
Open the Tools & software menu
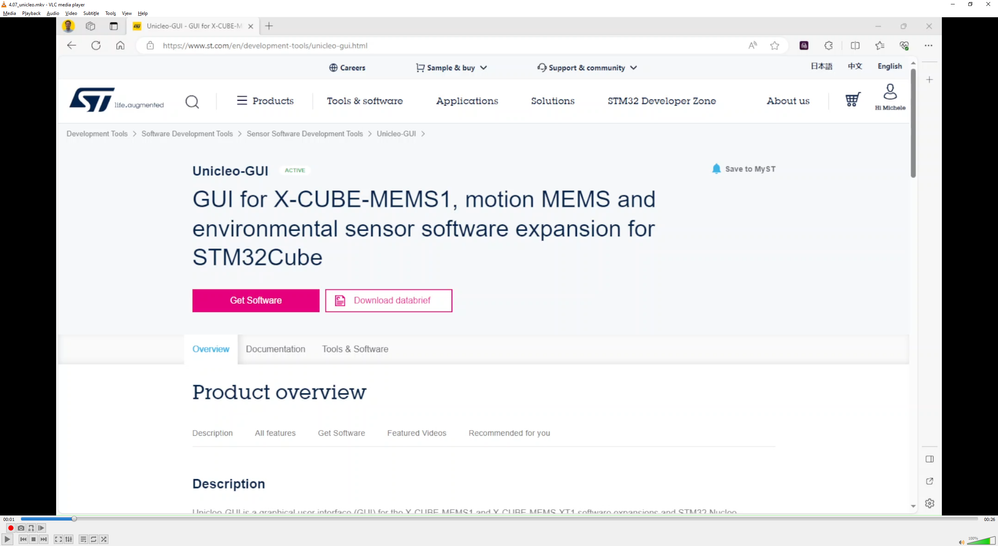pyautogui.click(x=365, y=101)
